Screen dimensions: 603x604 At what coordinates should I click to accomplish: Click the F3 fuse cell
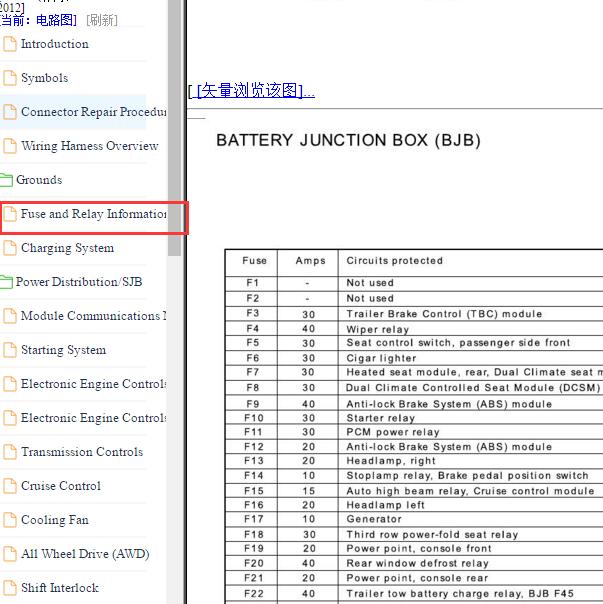point(253,314)
